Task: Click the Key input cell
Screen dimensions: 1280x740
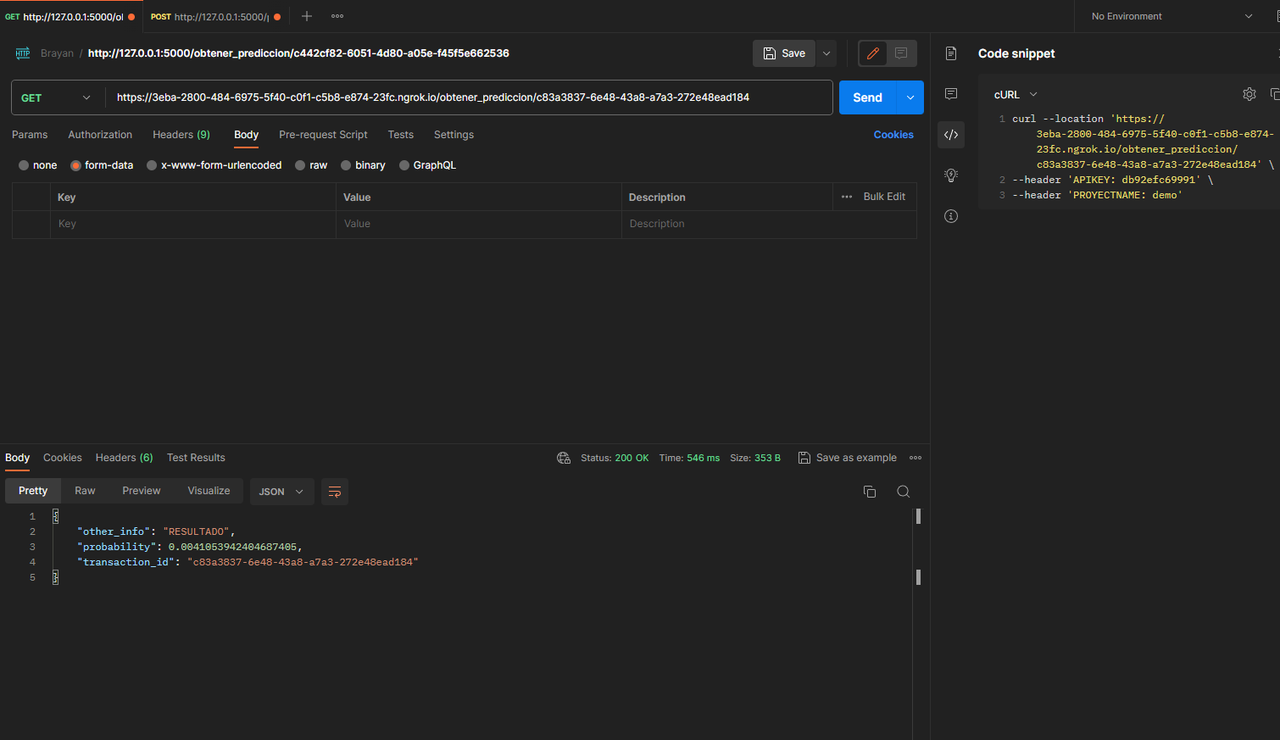Action: pyautogui.click(x=193, y=224)
